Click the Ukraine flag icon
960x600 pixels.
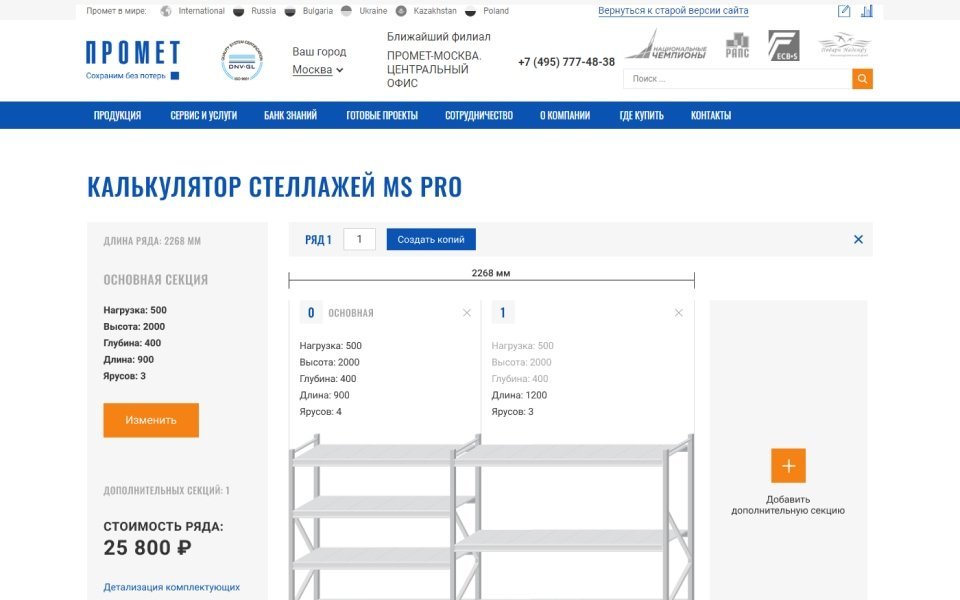(347, 11)
